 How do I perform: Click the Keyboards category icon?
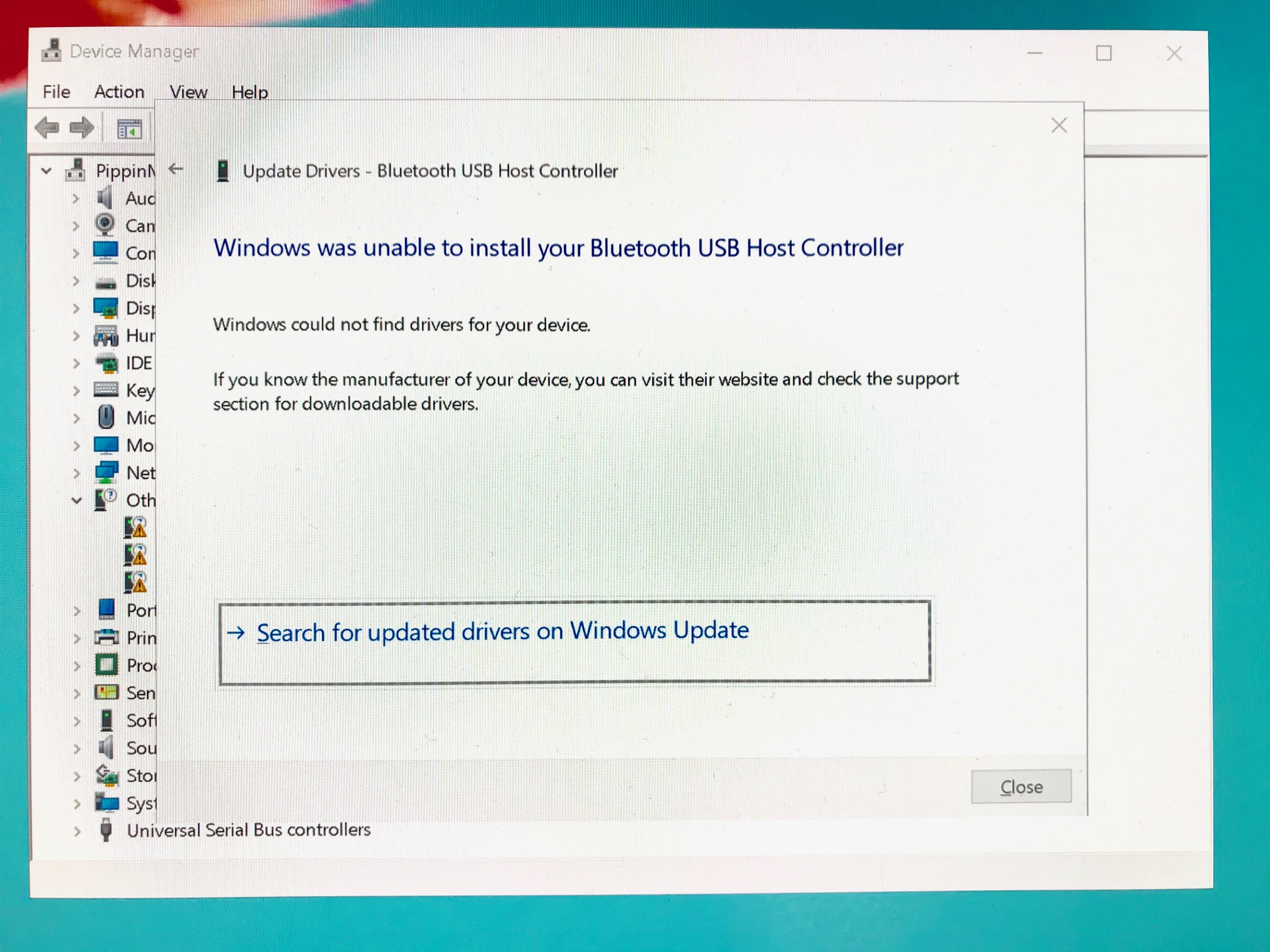[107, 390]
